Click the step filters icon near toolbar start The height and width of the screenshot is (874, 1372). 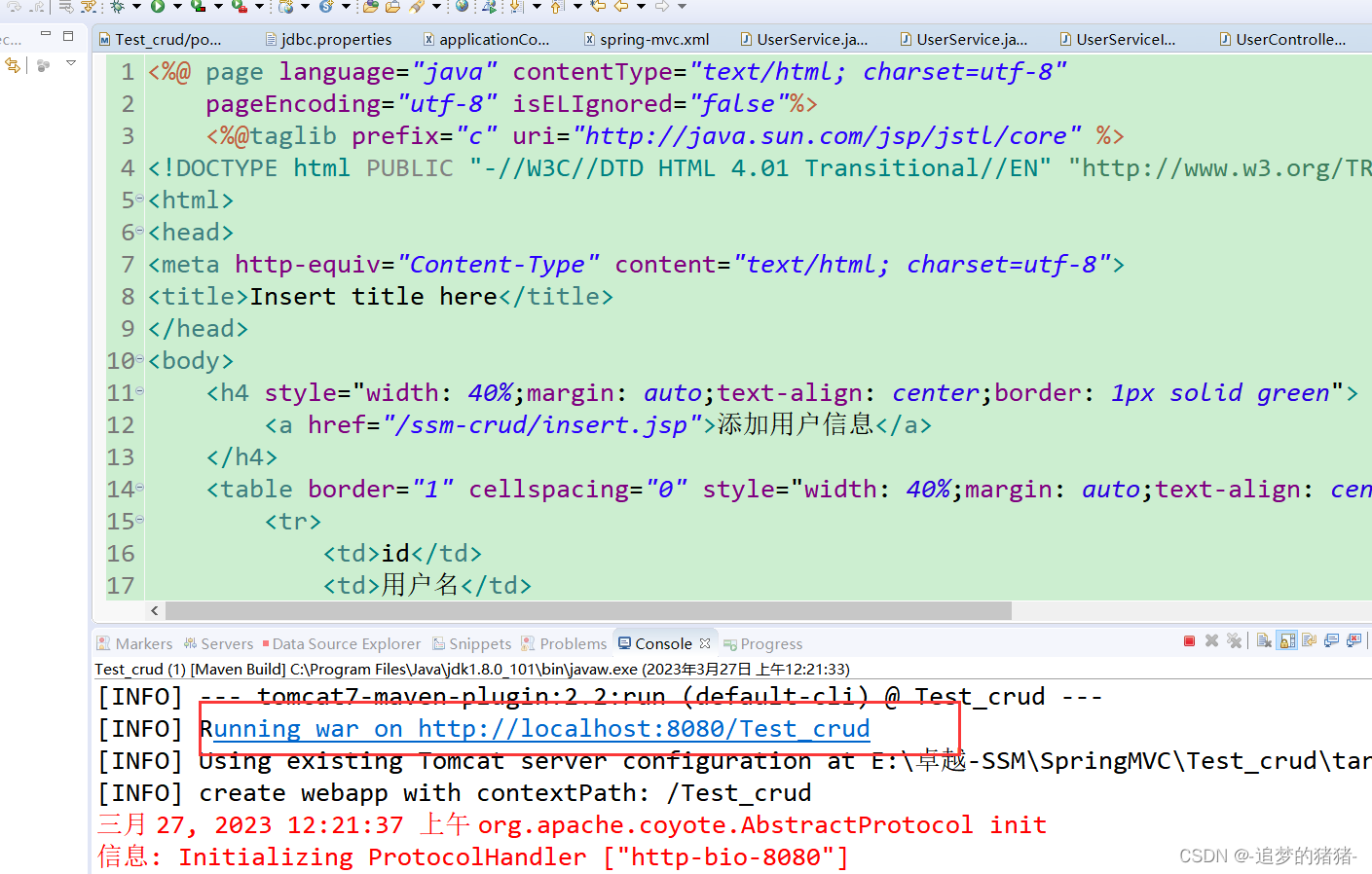coord(89,6)
